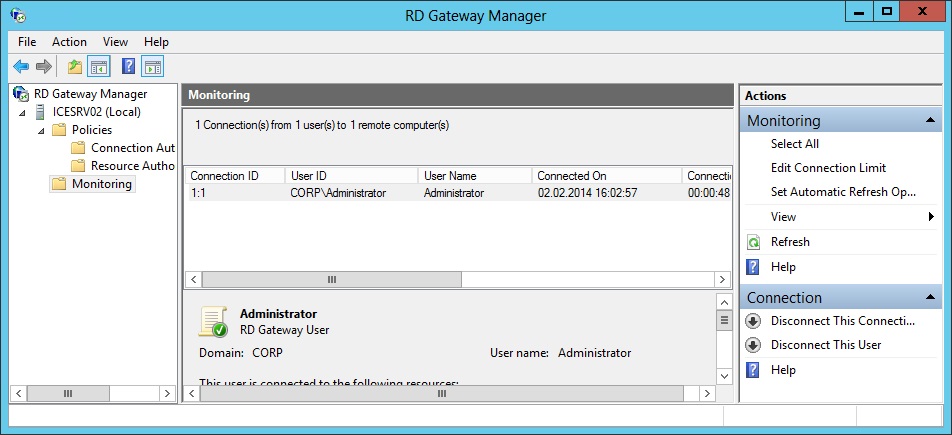Select the Connection Aut… policies node
952x435 pixels.
coord(133,148)
